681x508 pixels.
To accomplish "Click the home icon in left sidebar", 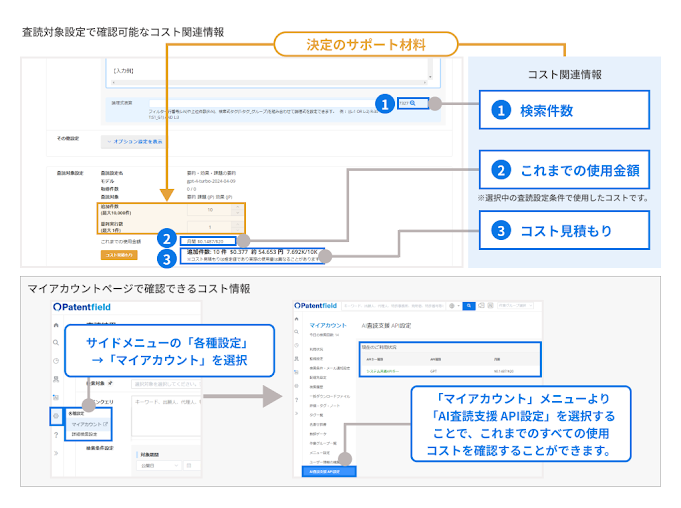I will (x=56, y=326).
